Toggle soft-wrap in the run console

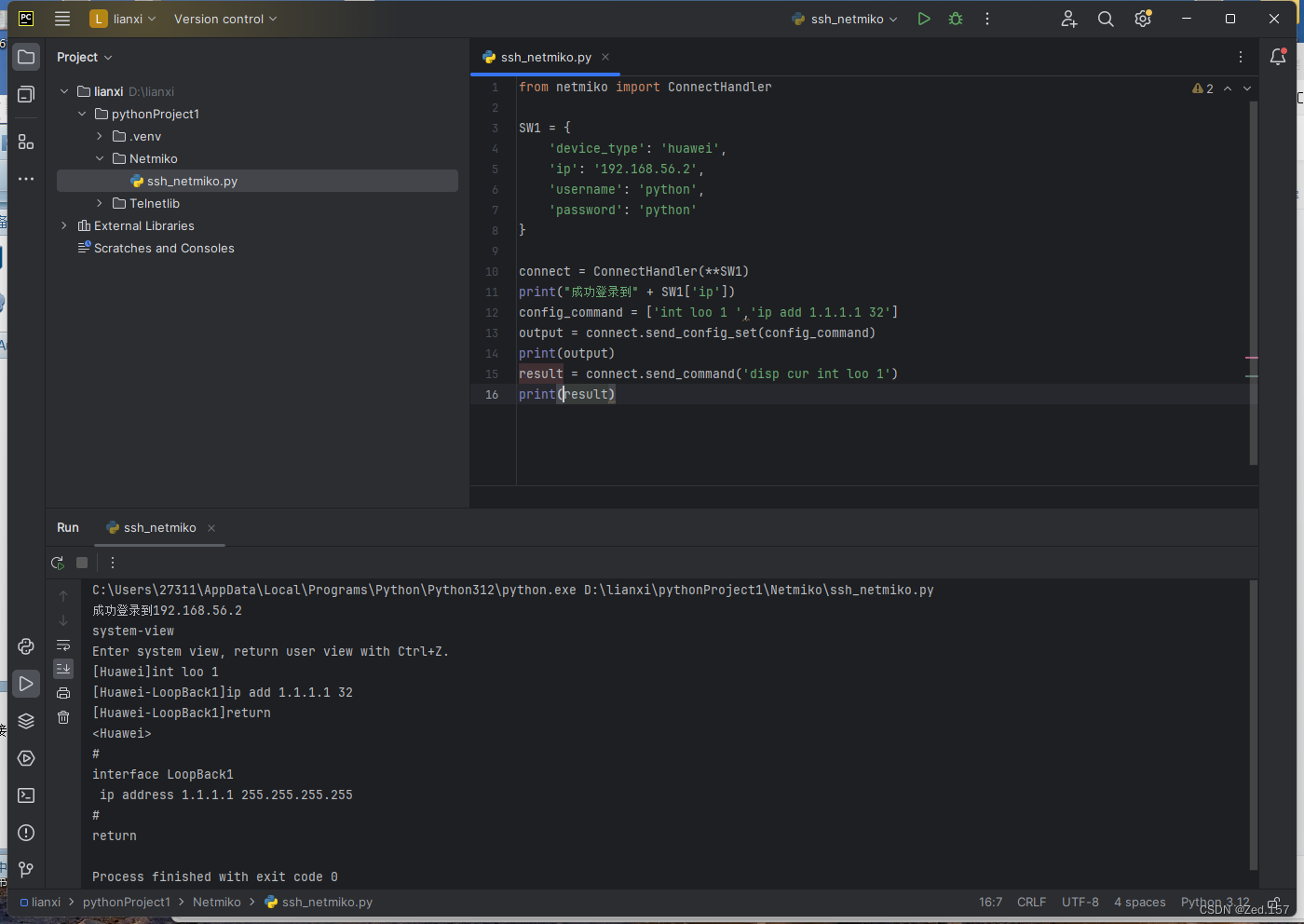click(x=62, y=645)
